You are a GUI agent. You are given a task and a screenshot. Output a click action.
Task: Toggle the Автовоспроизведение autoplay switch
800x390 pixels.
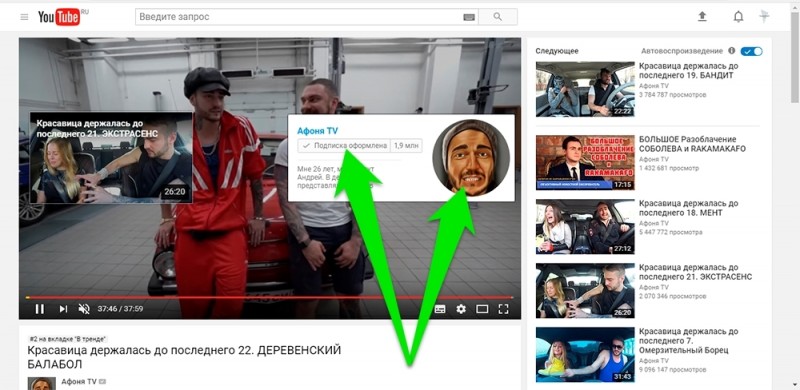pos(752,51)
